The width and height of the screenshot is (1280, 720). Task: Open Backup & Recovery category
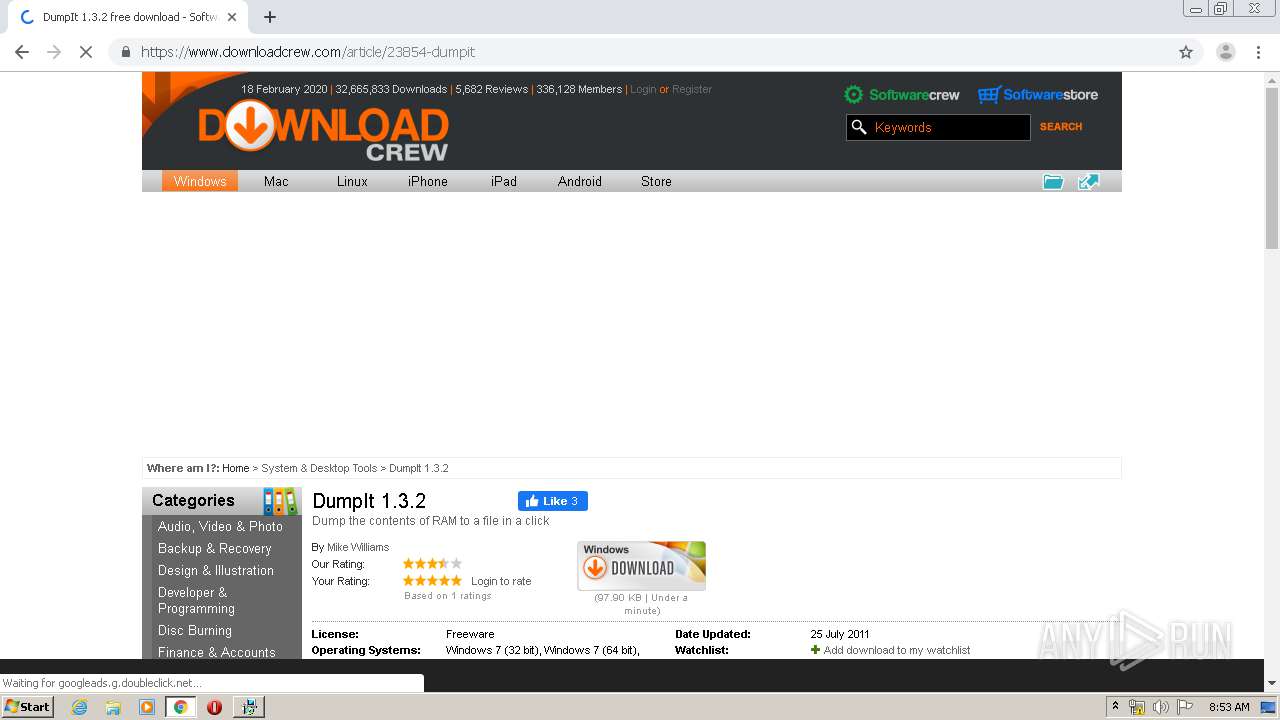pyautogui.click(x=215, y=548)
